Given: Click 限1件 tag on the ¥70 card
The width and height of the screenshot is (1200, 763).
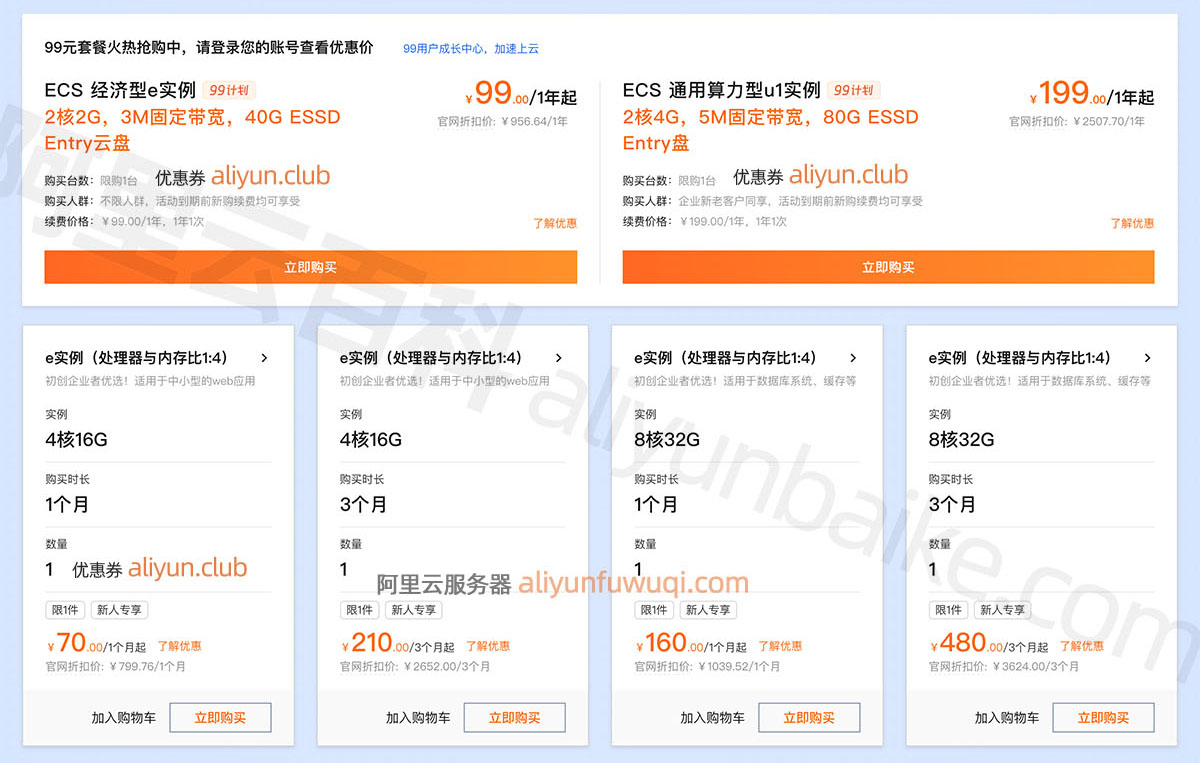Looking at the screenshot, I should click(65, 610).
